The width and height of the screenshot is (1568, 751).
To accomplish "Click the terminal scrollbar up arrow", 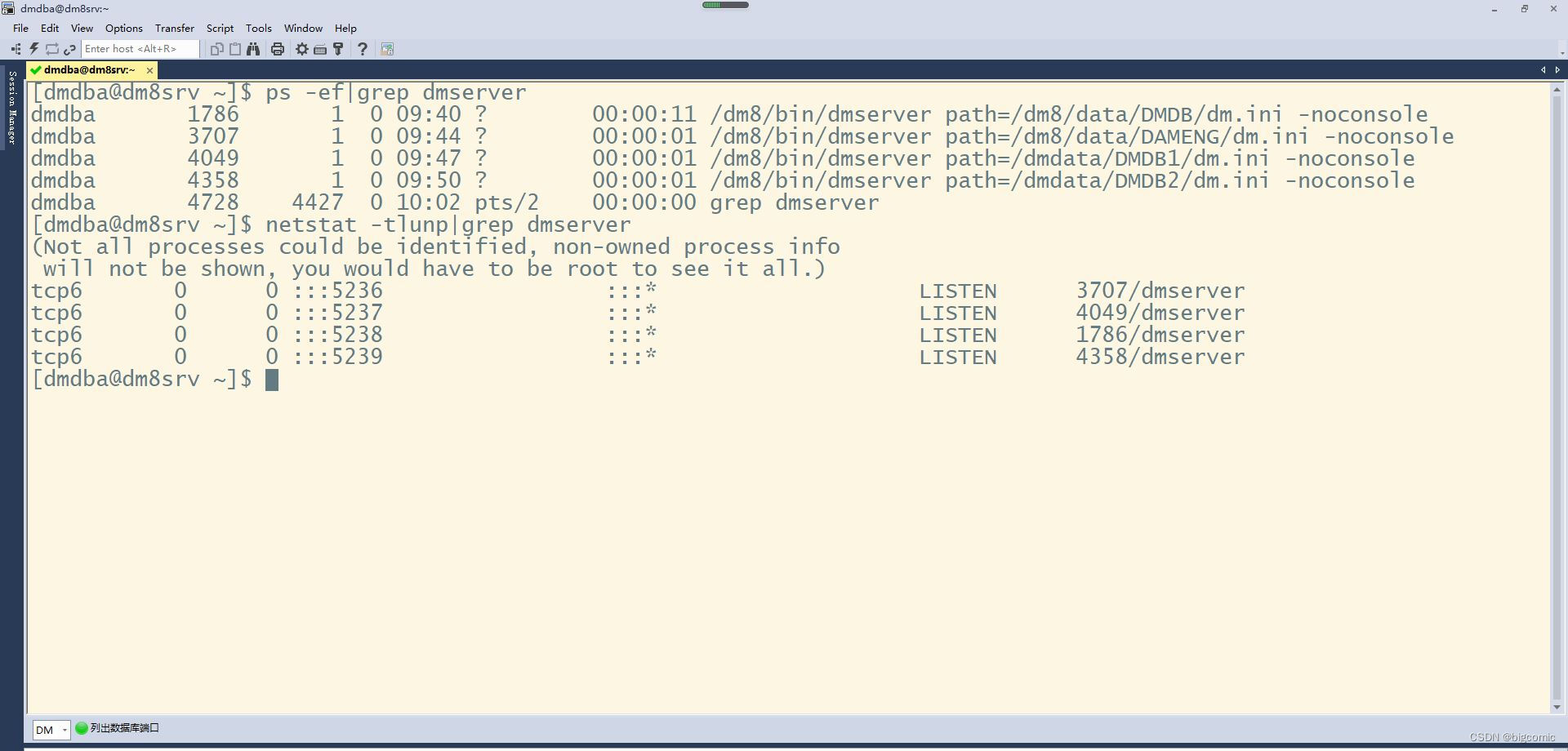I will 1557,89.
